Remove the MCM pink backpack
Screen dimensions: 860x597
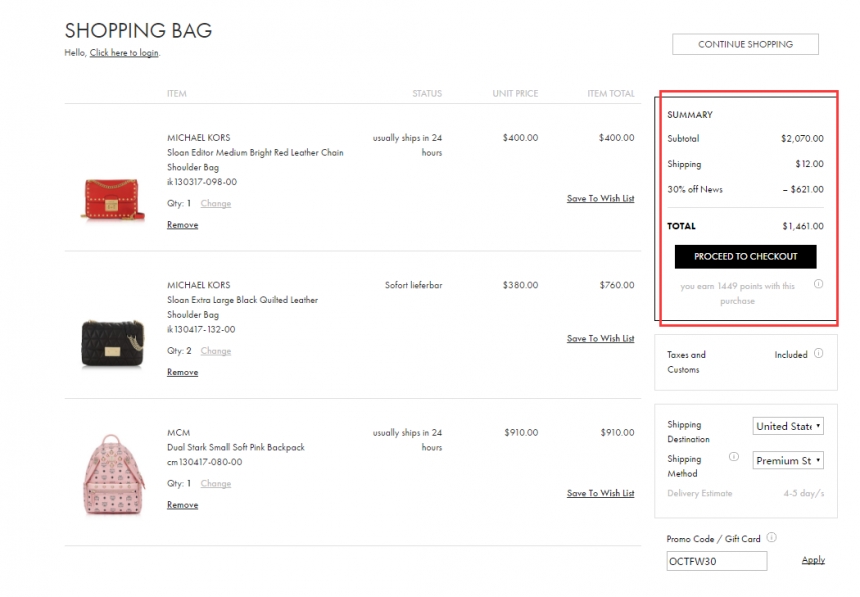coord(182,505)
